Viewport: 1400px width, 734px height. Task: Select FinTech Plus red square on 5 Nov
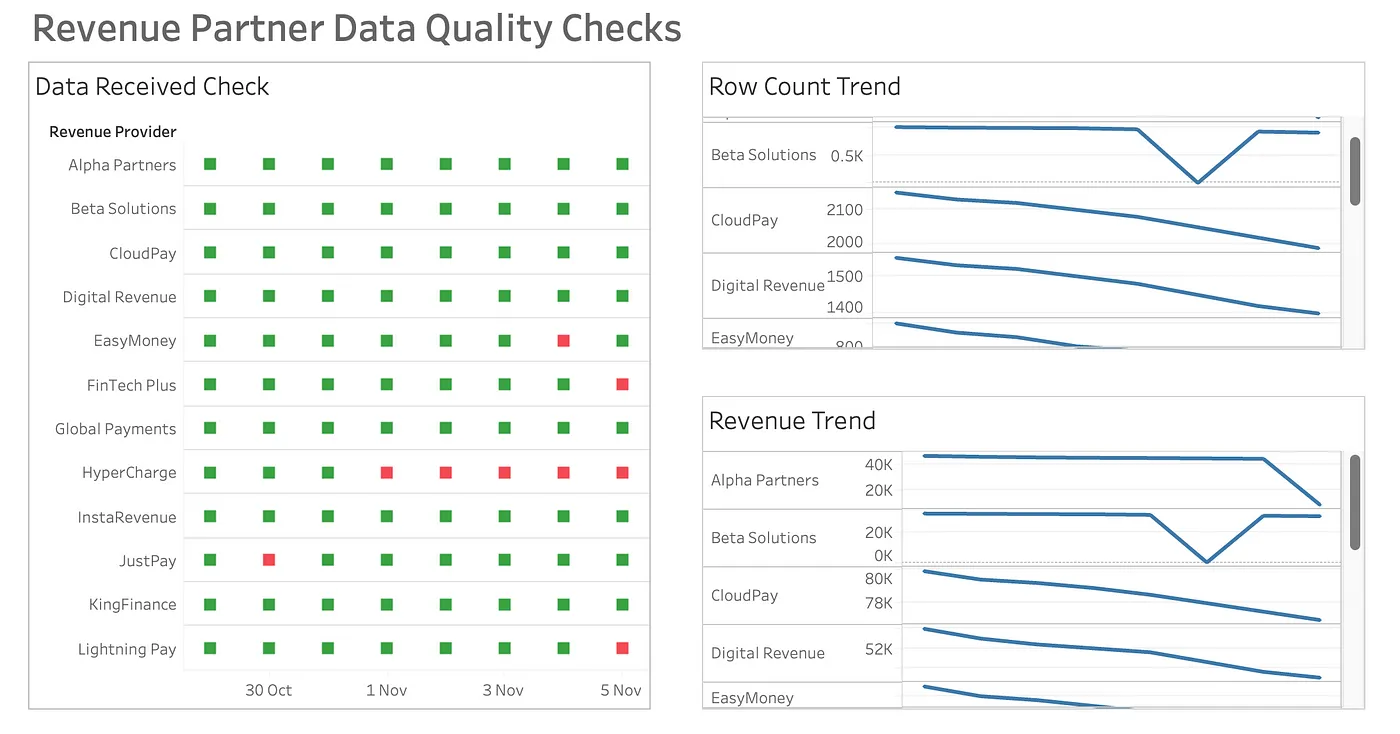click(x=622, y=384)
